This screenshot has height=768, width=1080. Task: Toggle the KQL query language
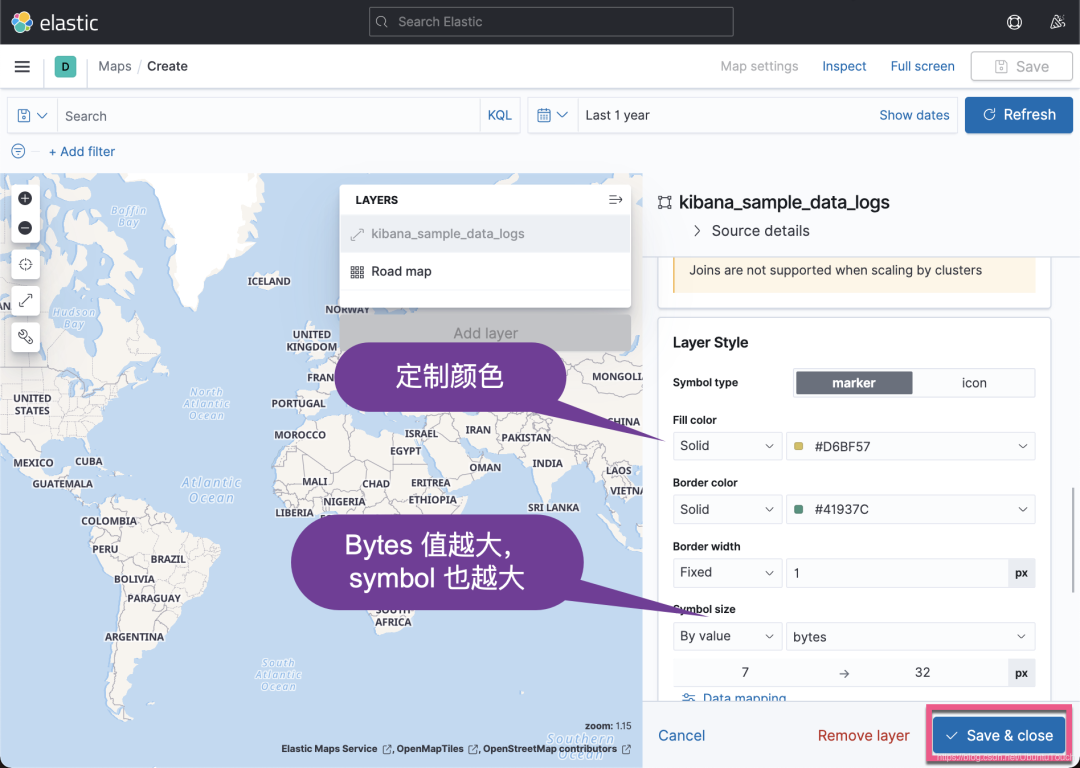pyautogui.click(x=499, y=115)
